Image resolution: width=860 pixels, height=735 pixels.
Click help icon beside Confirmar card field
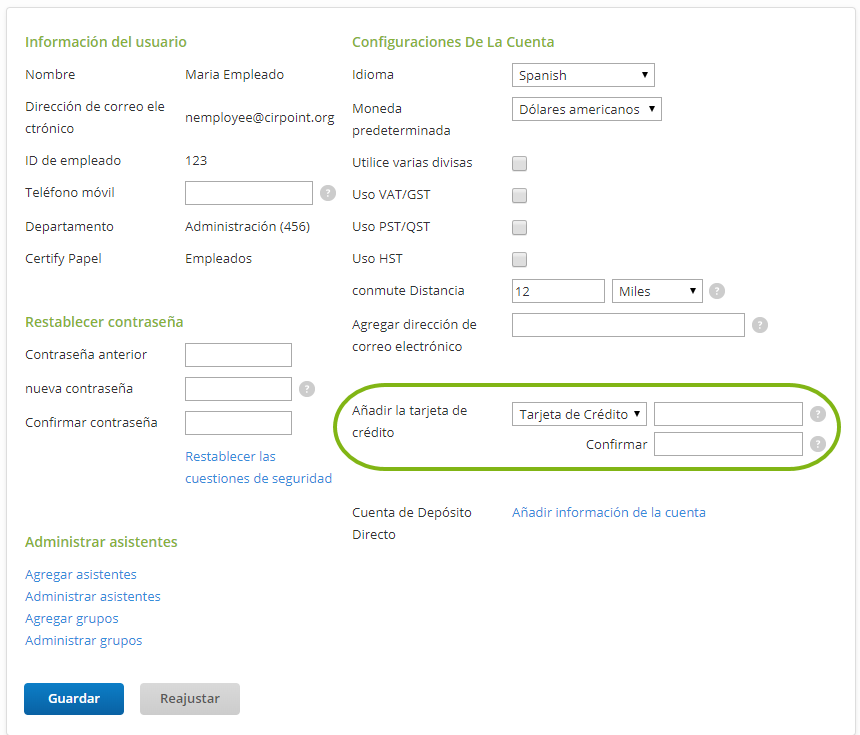pyautogui.click(x=818, y=444)
